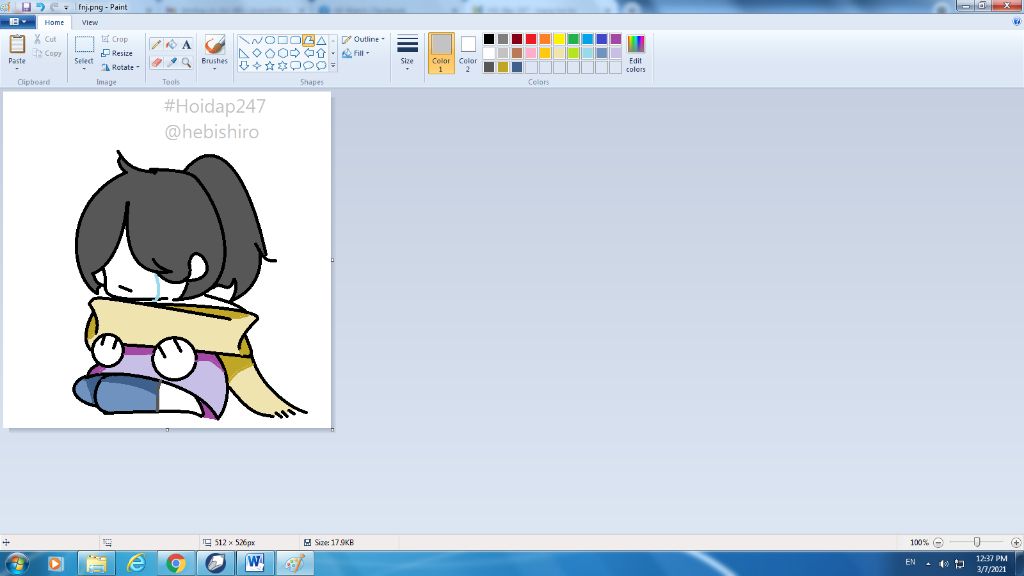Open the Size thickness dropdown
The image size is (1024, 576).
[x=407, y=53]
